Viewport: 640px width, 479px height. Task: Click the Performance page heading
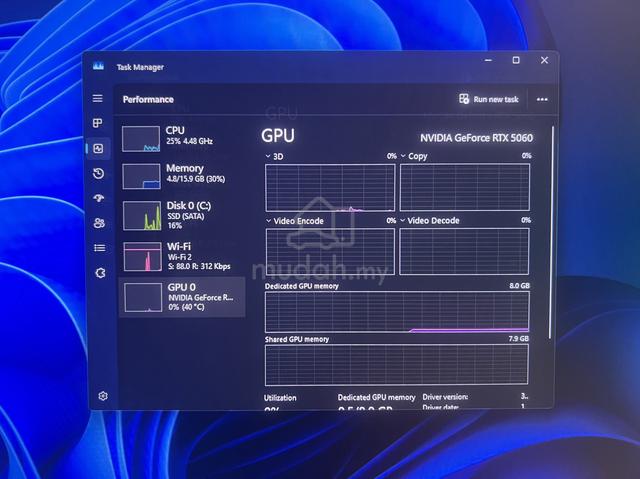point(148,100)
